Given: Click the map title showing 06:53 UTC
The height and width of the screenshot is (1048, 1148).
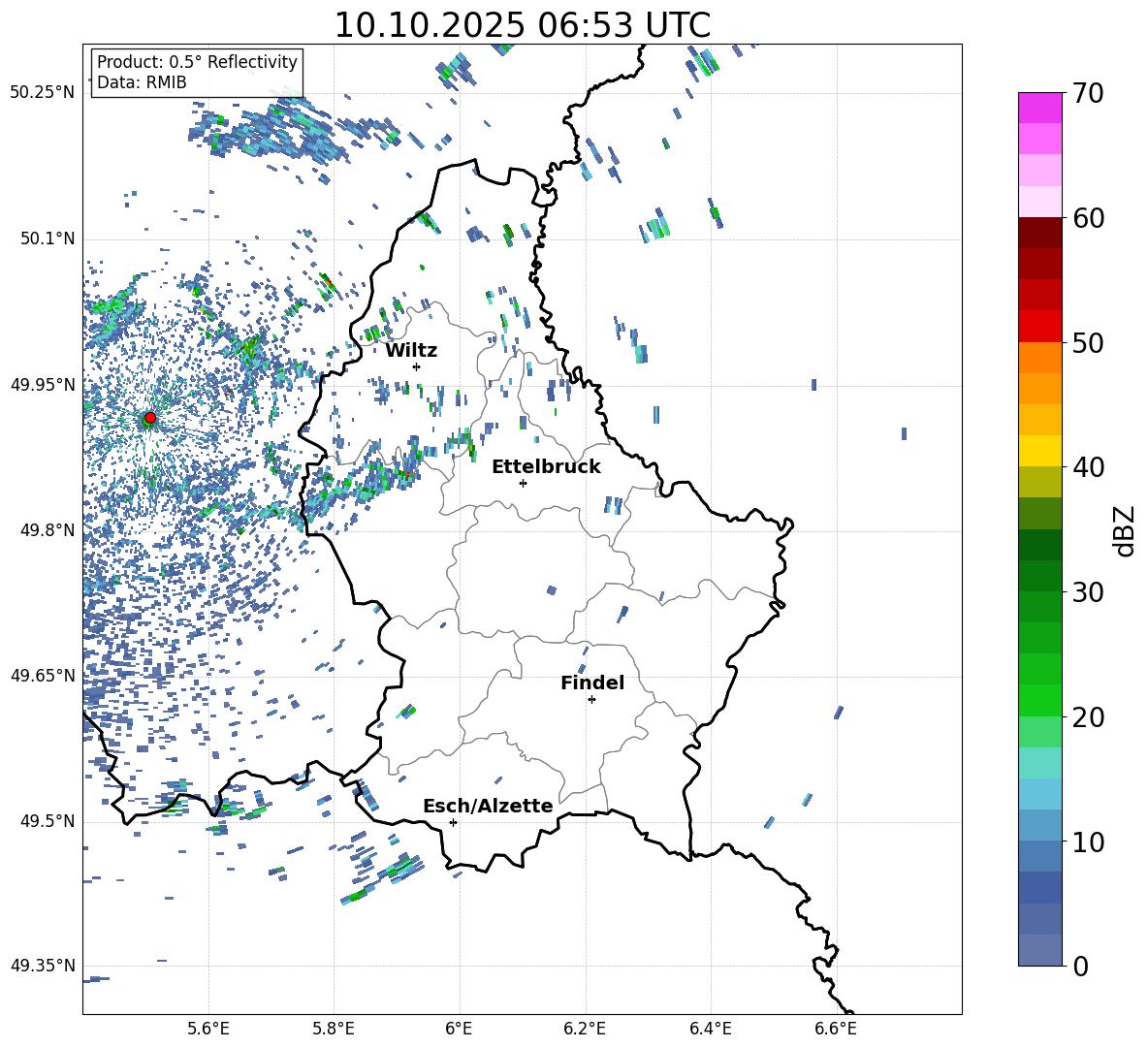Looking at the screenshot, I should [x=522, y=25].
